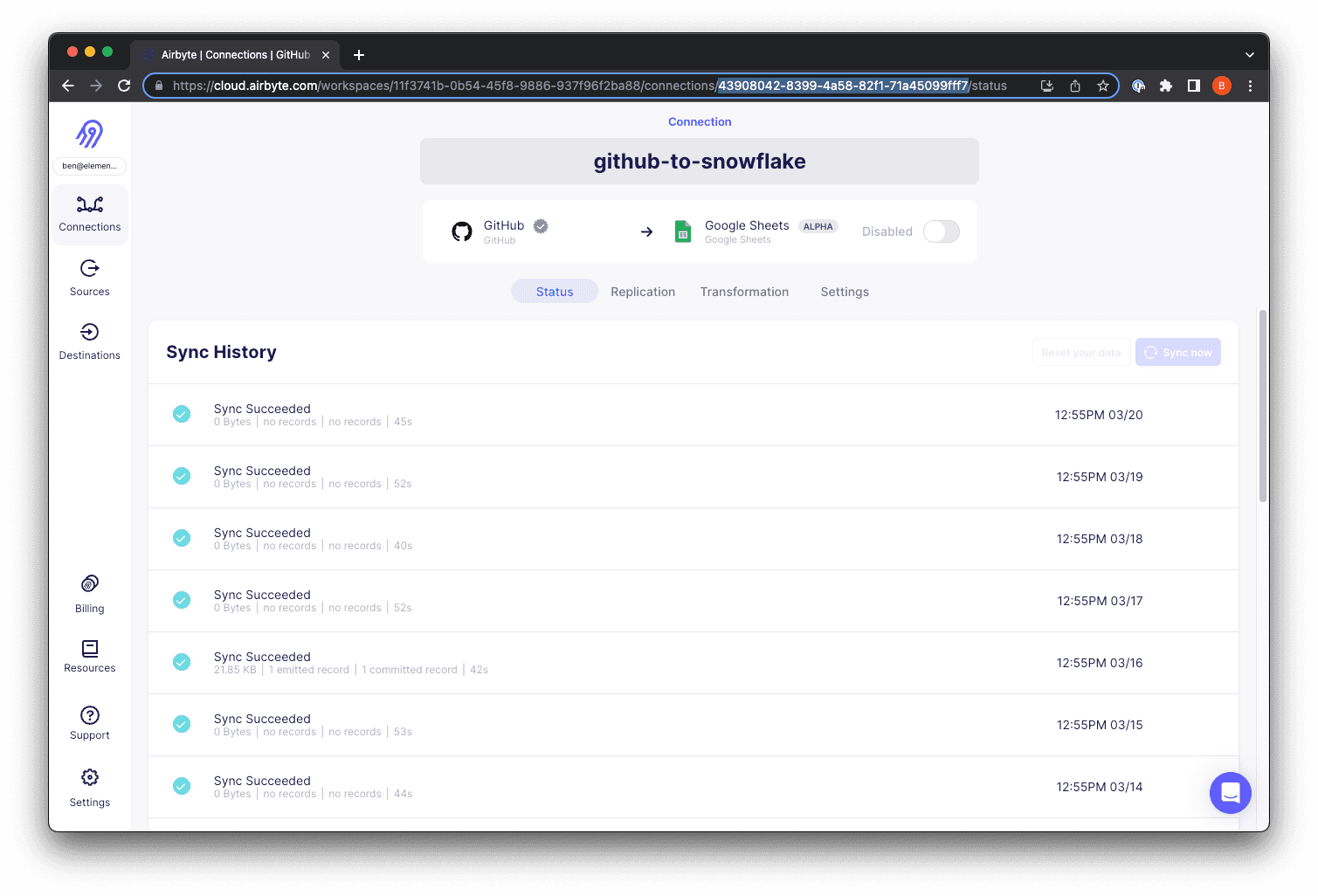Select Sources from the sidebar

coord(89,278)
